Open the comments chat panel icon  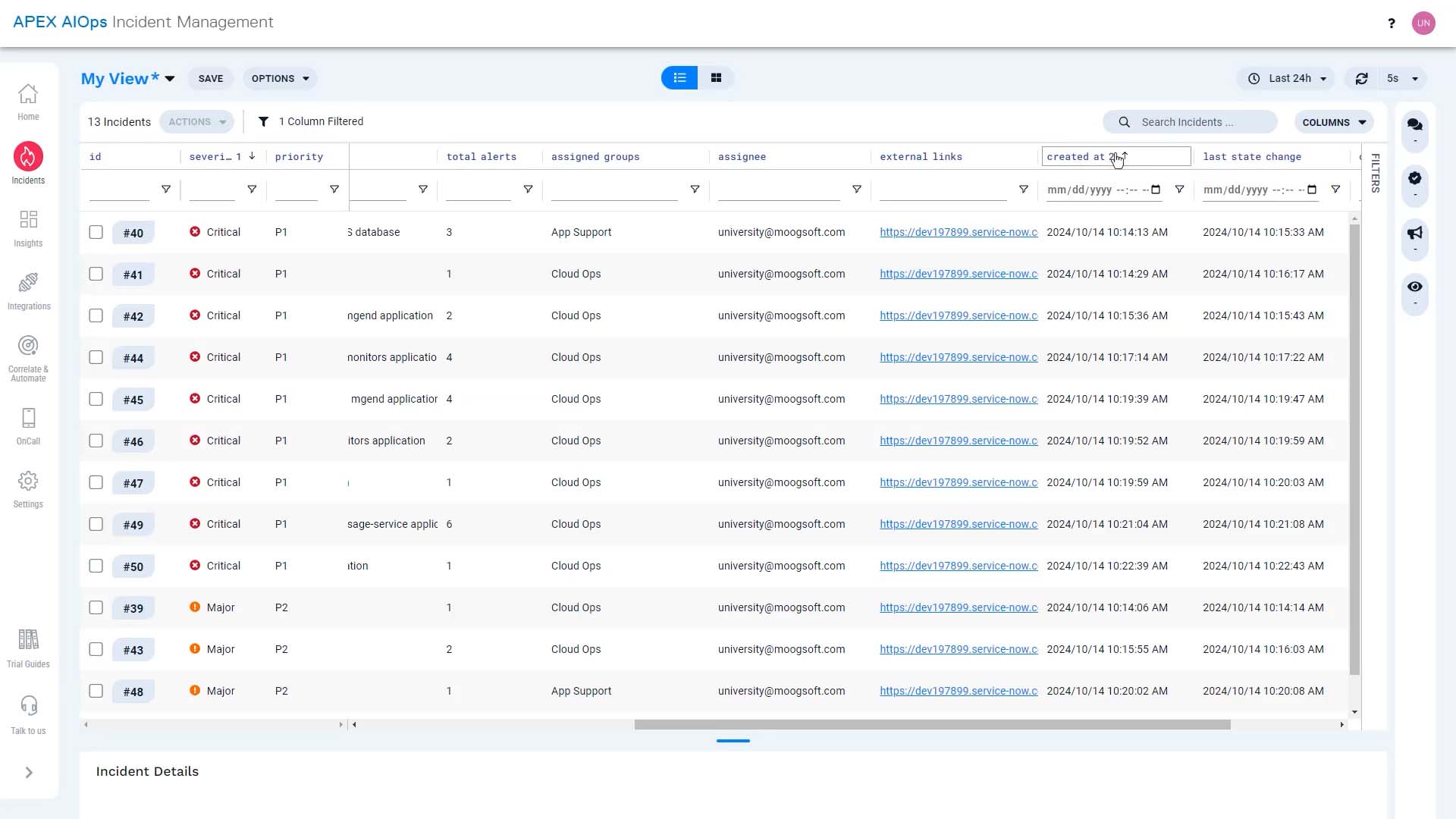(1415, 125)
